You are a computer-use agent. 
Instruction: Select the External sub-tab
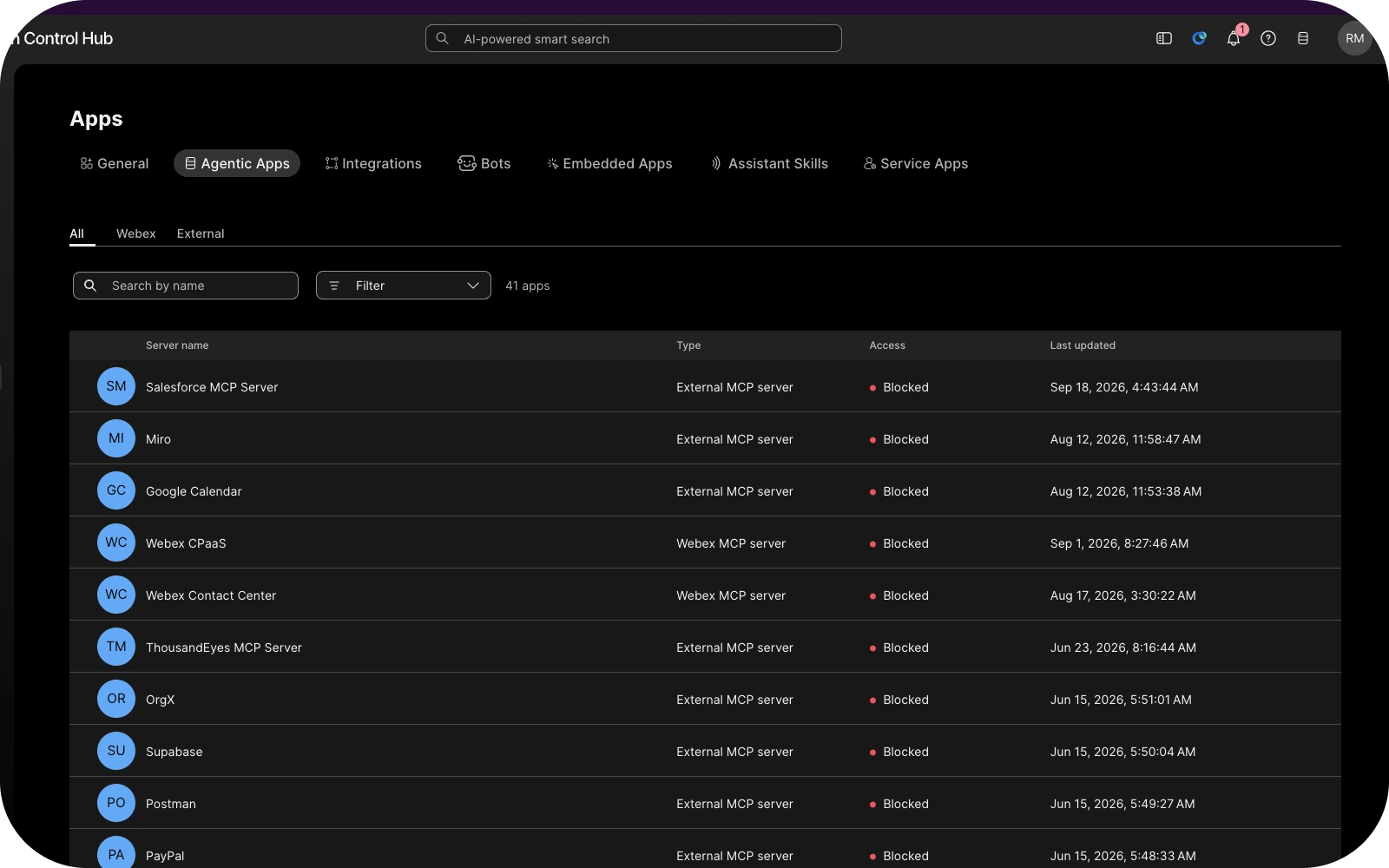point(201,233)
